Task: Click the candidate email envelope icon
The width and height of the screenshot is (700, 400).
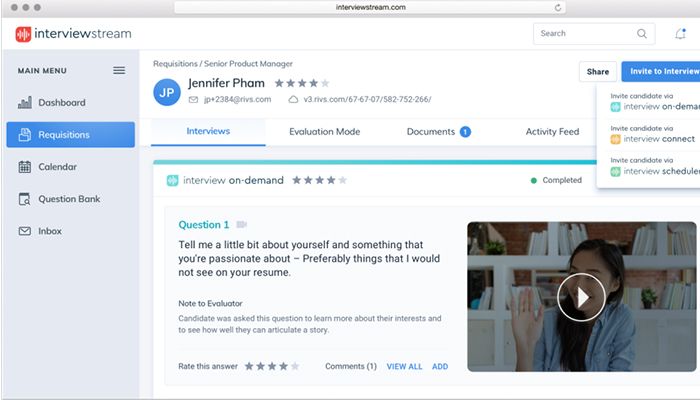Action: [193, 100]
